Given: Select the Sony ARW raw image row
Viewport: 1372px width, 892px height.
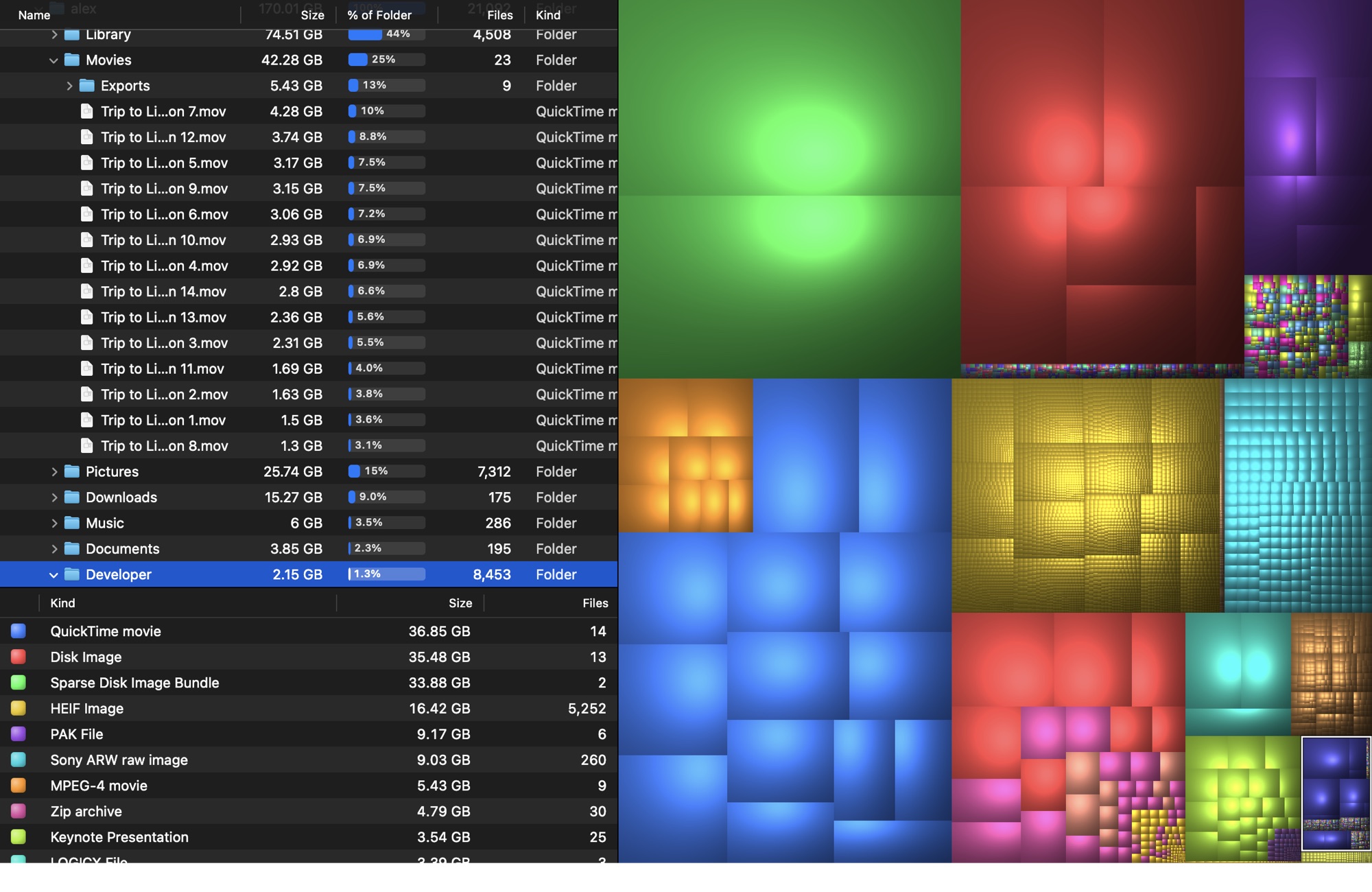Looking at the screenshot, I should pyautogui.click(x=309, y=760).
